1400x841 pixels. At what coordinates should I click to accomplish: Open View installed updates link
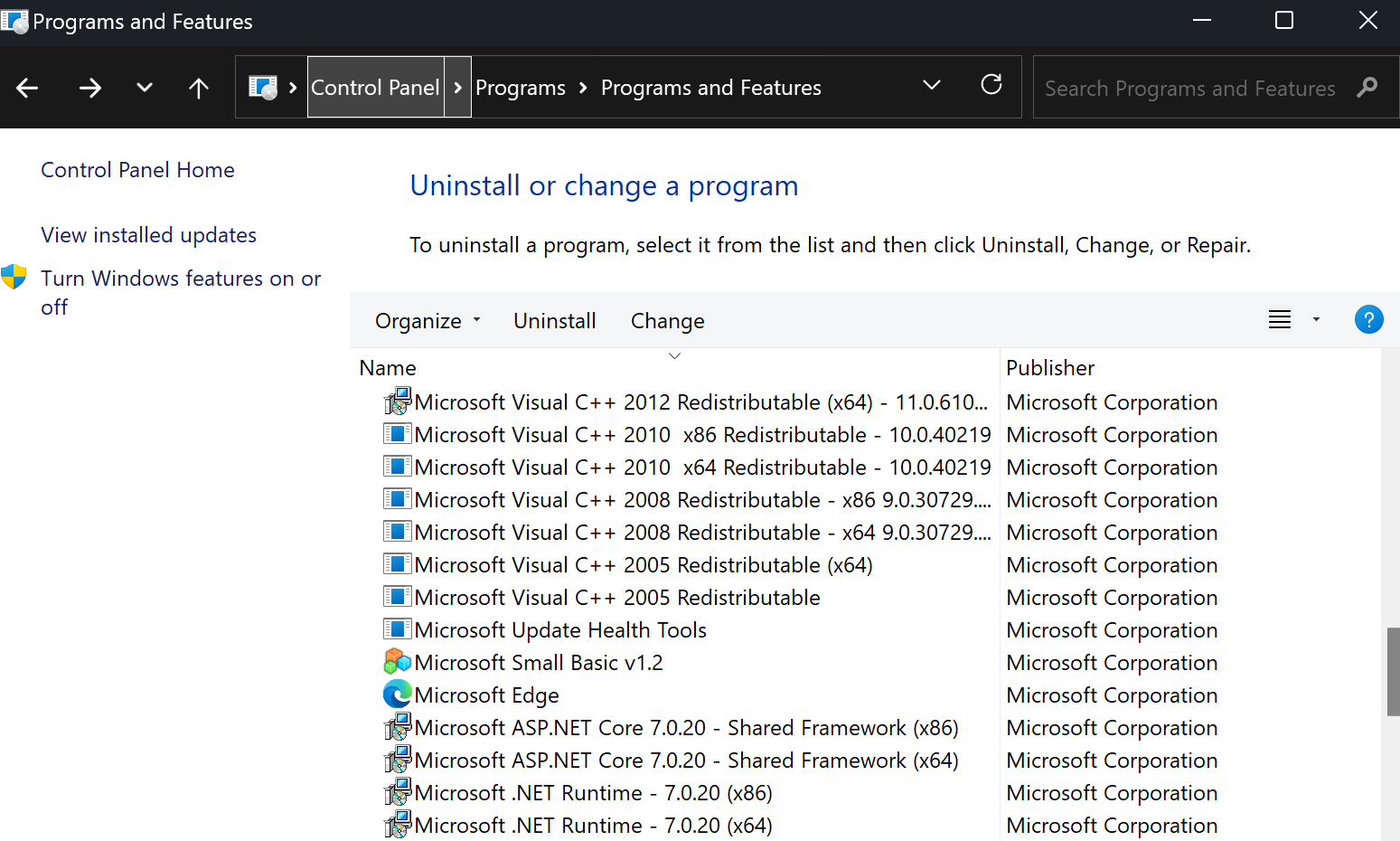[x=148, y=235]
